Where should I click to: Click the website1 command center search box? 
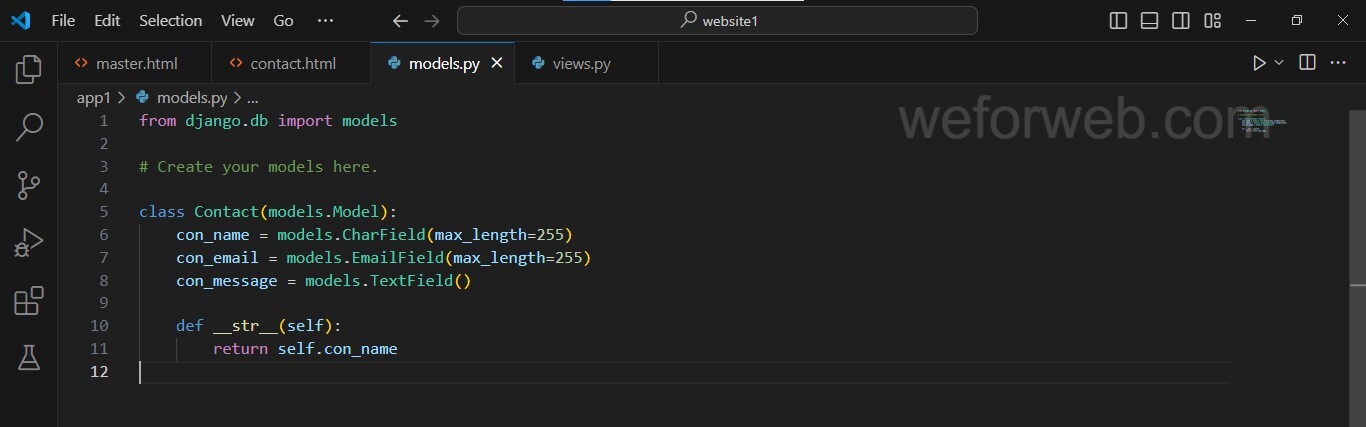pyautogui.click(x=717, y=20)
